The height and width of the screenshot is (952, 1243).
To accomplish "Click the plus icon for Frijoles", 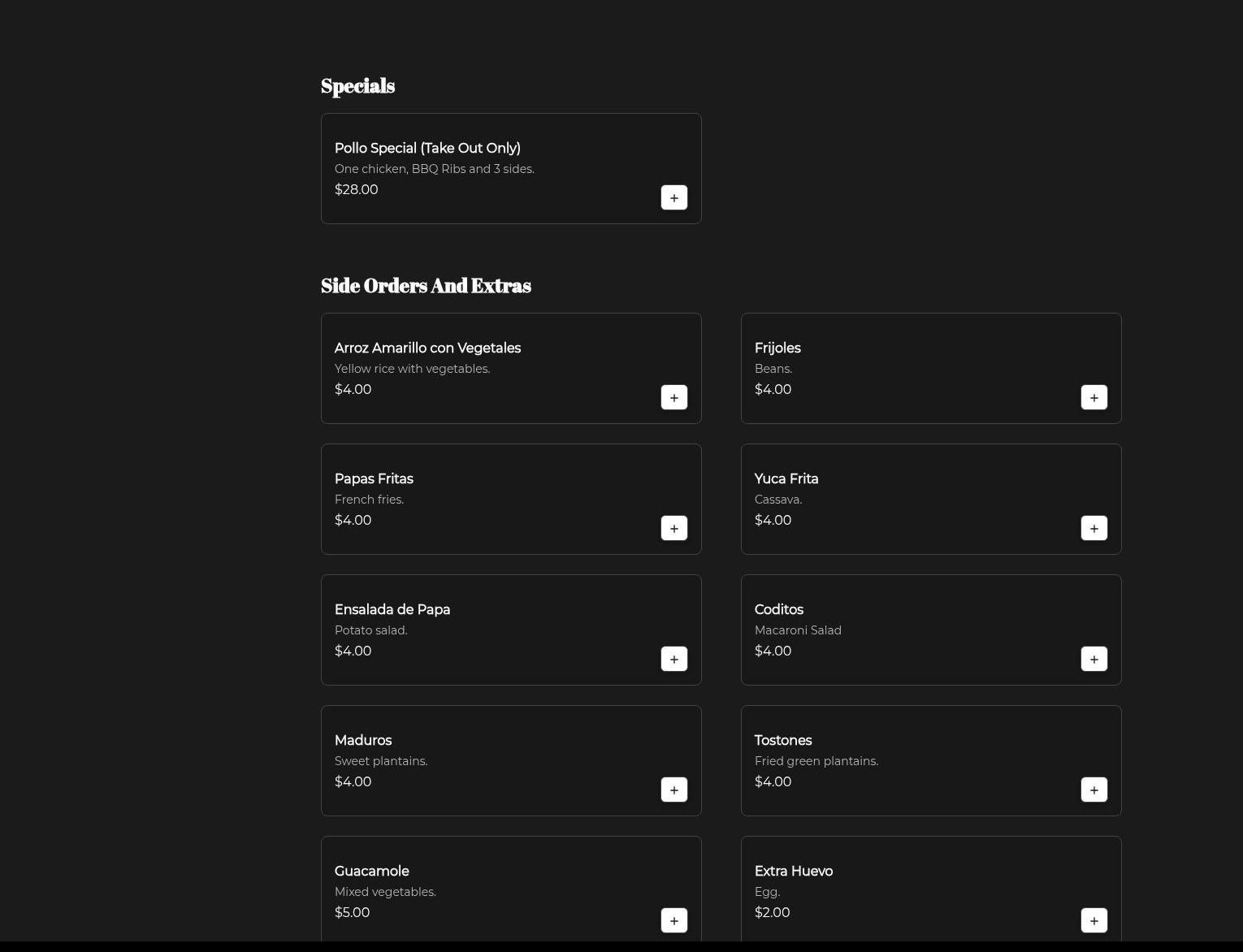I will pyautogui.click(x=1094, y=397).
